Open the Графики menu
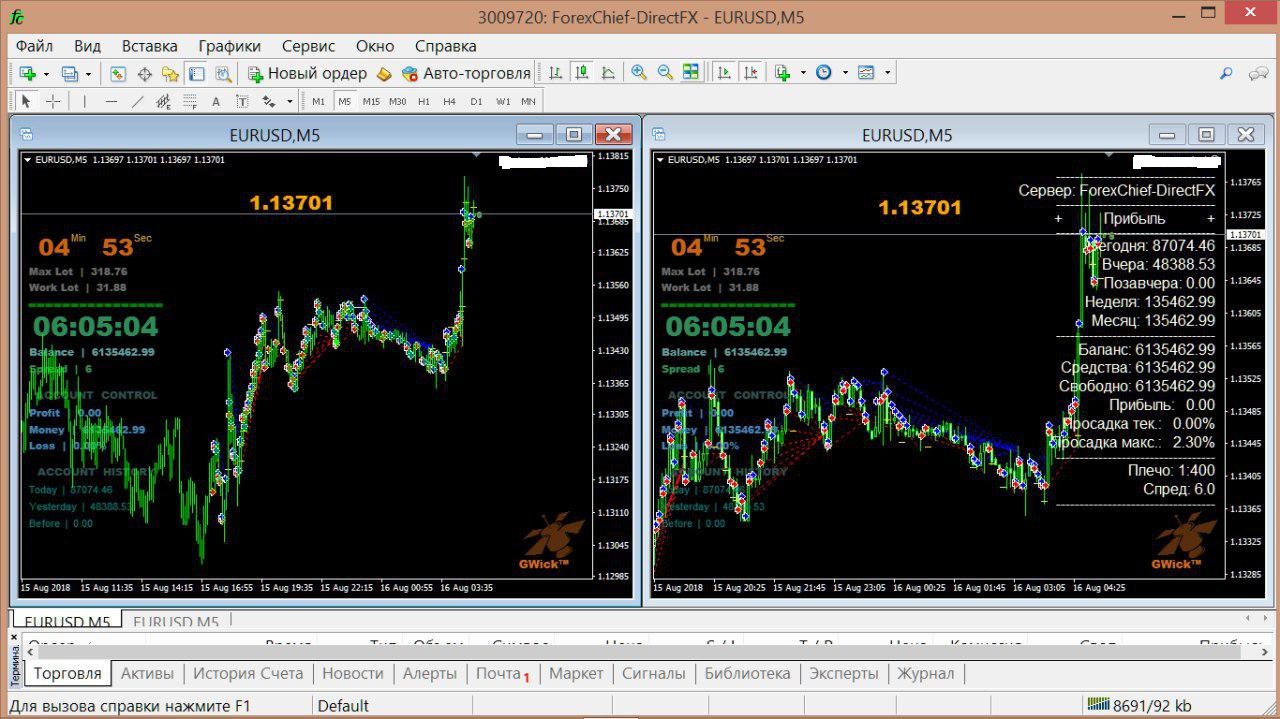The width and height of the screenshot is (1280, 719). tap(230, 46)
